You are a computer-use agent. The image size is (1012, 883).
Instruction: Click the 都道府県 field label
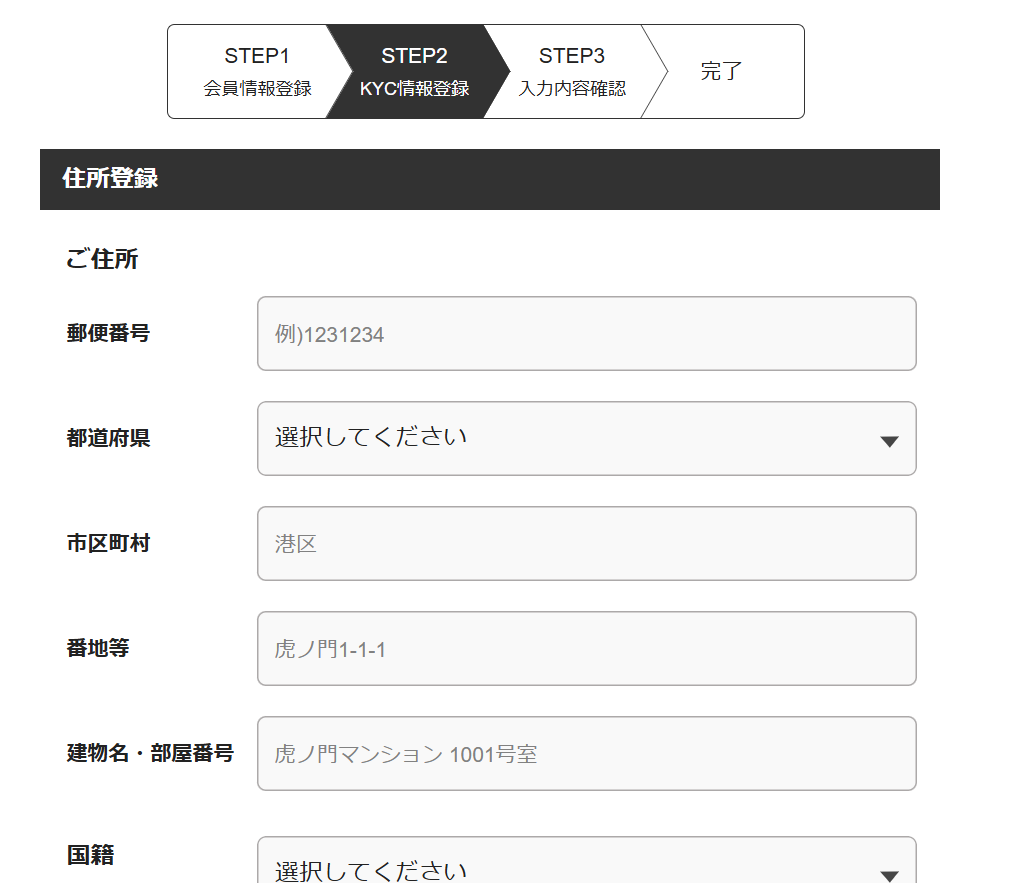click(108, 438)
